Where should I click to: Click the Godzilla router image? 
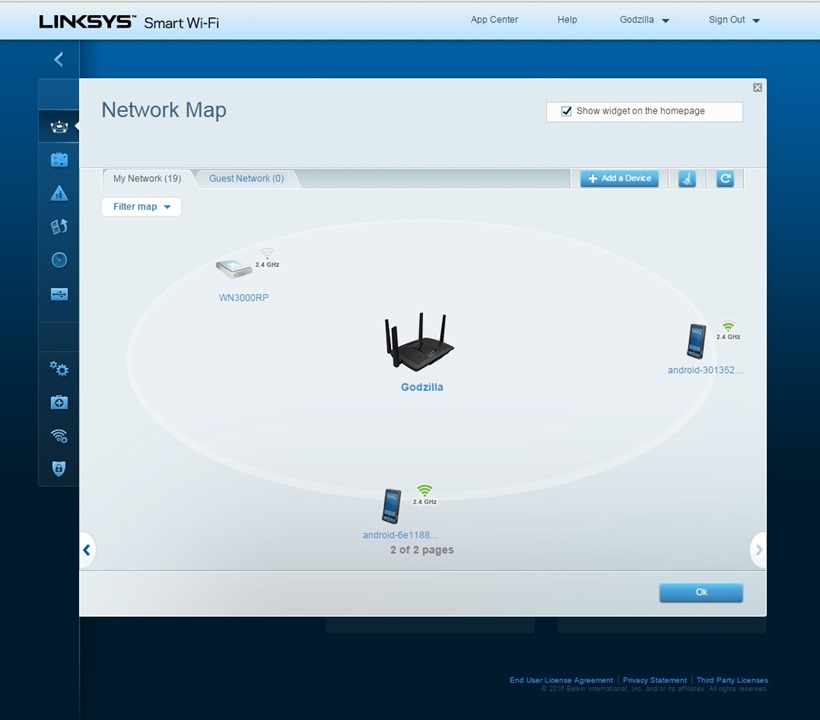click(x=419, y=342)
